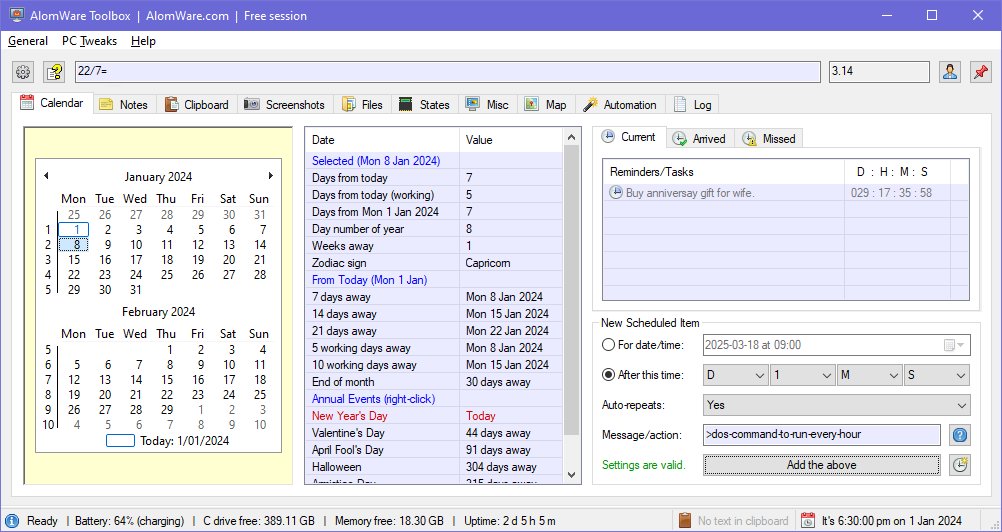
Task: Click the clipboard icon in status bar
Action: pos(685,520)
